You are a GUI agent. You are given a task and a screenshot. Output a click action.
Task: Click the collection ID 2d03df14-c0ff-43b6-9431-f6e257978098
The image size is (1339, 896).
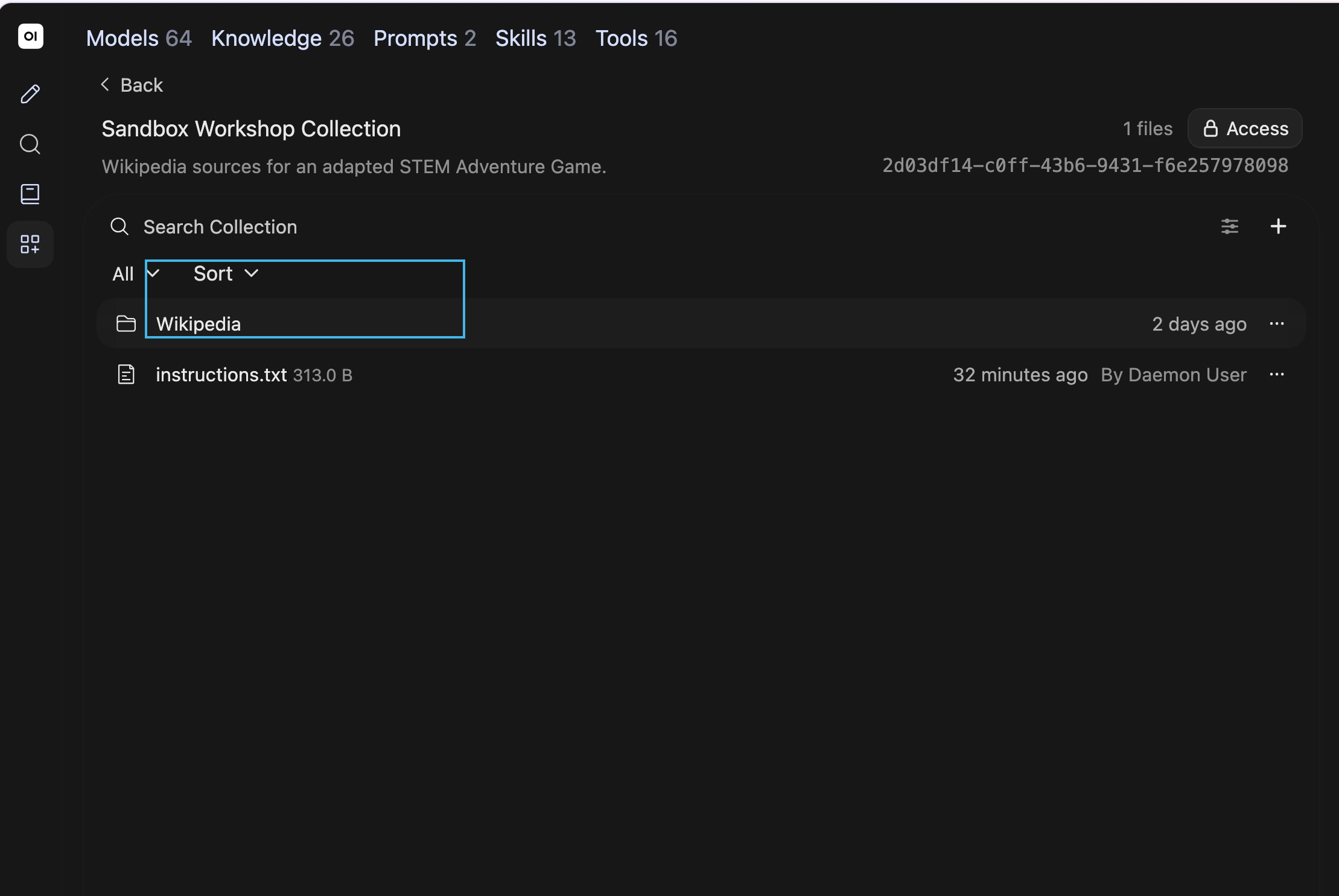click(1086, 166)
